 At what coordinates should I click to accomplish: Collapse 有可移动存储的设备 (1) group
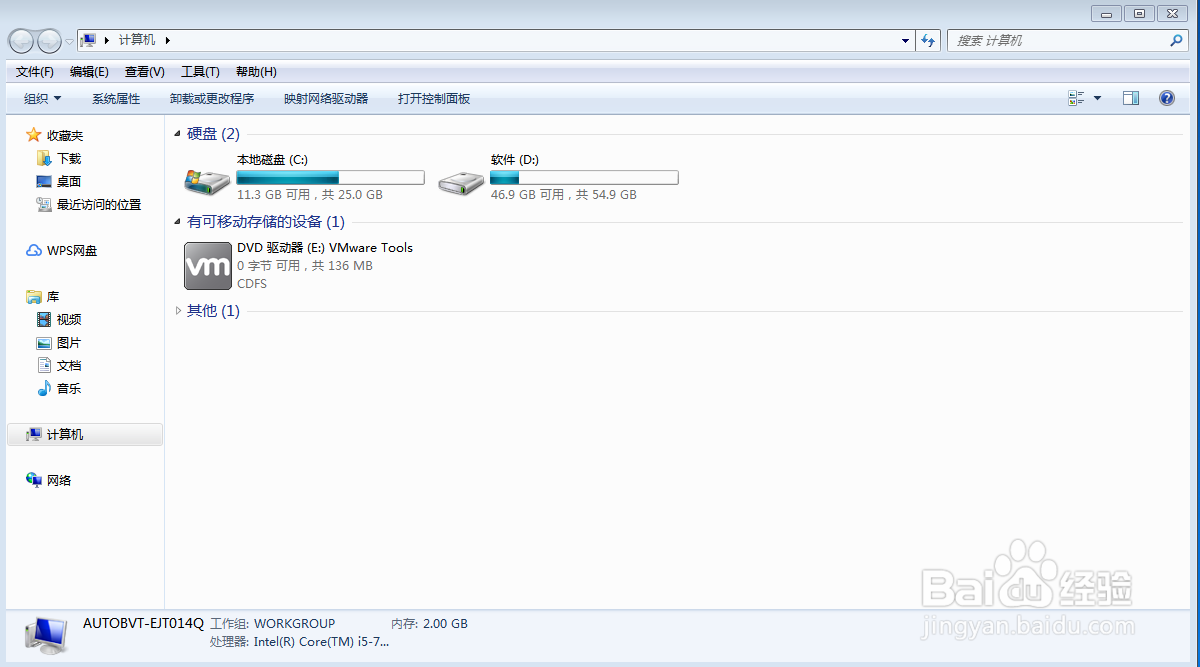click(x=178, y=222)
